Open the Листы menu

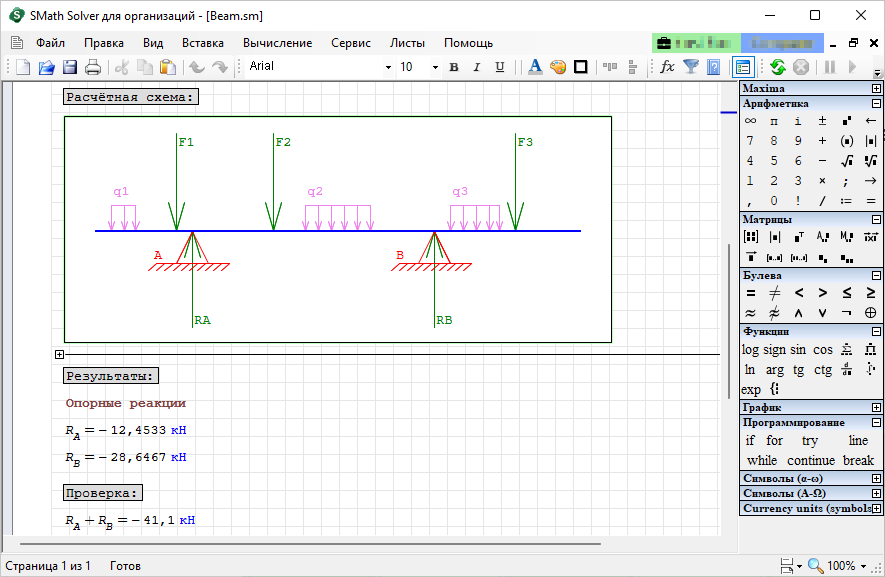[x=407, y=43]
